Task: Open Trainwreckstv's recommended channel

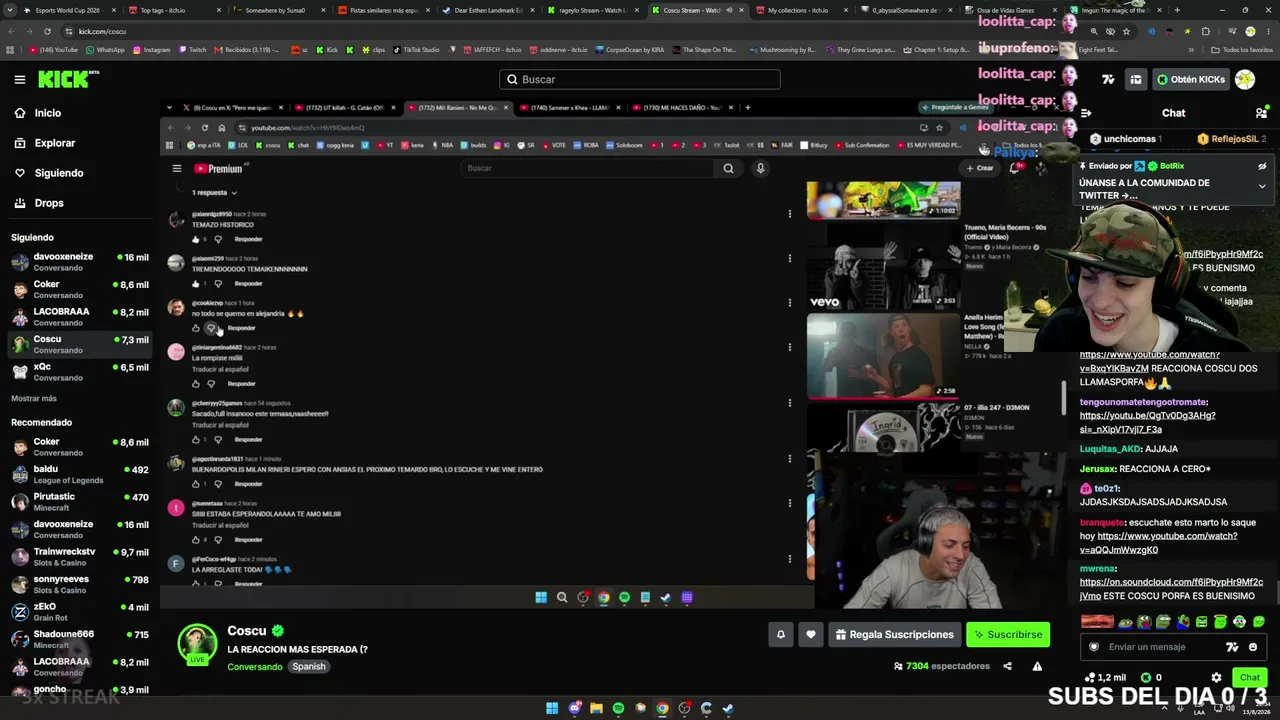Action: point(80,557)
